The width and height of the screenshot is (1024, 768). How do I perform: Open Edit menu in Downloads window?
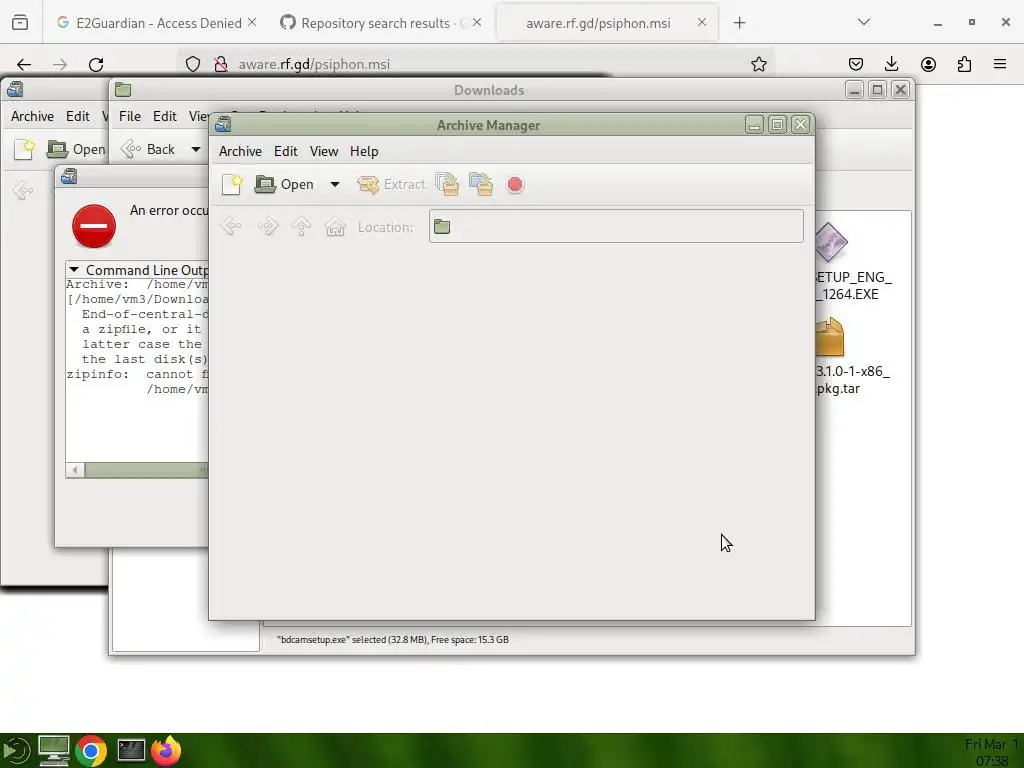tap(165, 116)
